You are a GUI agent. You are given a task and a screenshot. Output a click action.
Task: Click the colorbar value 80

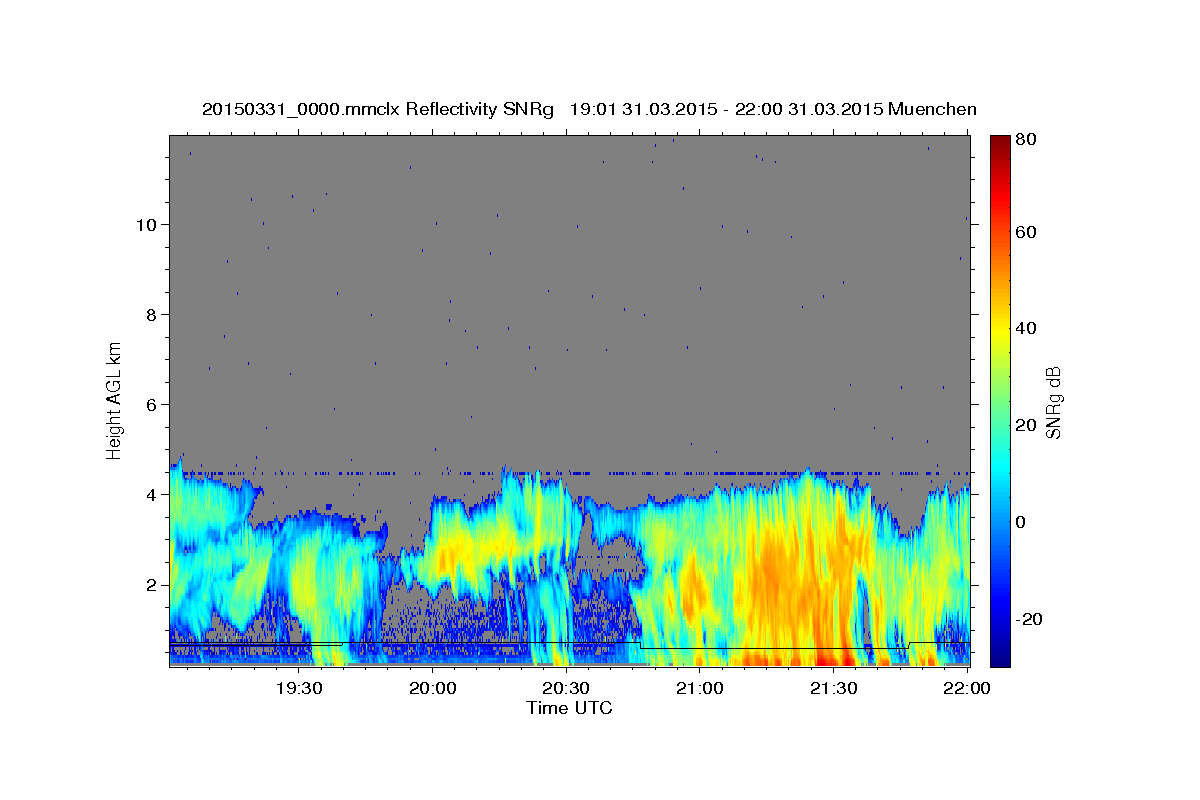pos(1025,140)
